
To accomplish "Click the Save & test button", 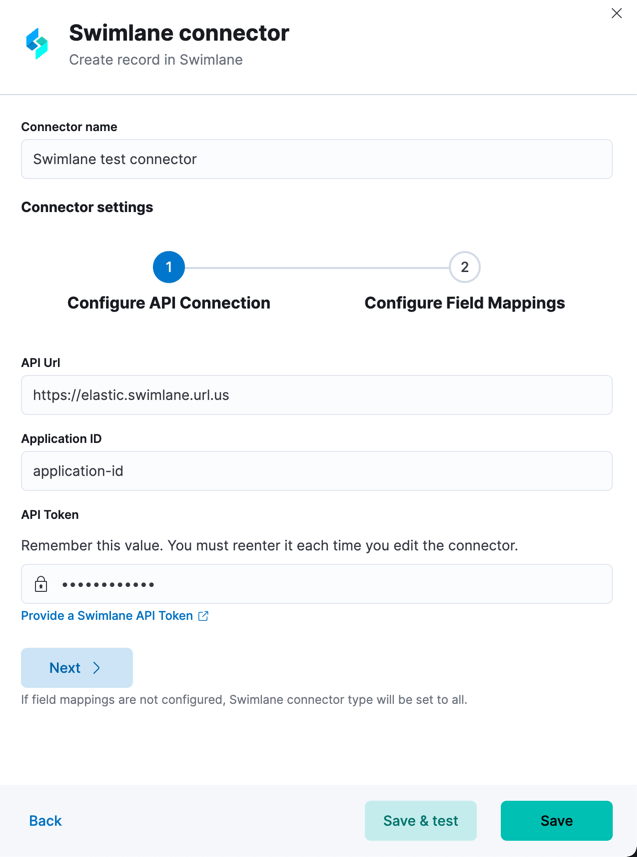I will [421, 821].
